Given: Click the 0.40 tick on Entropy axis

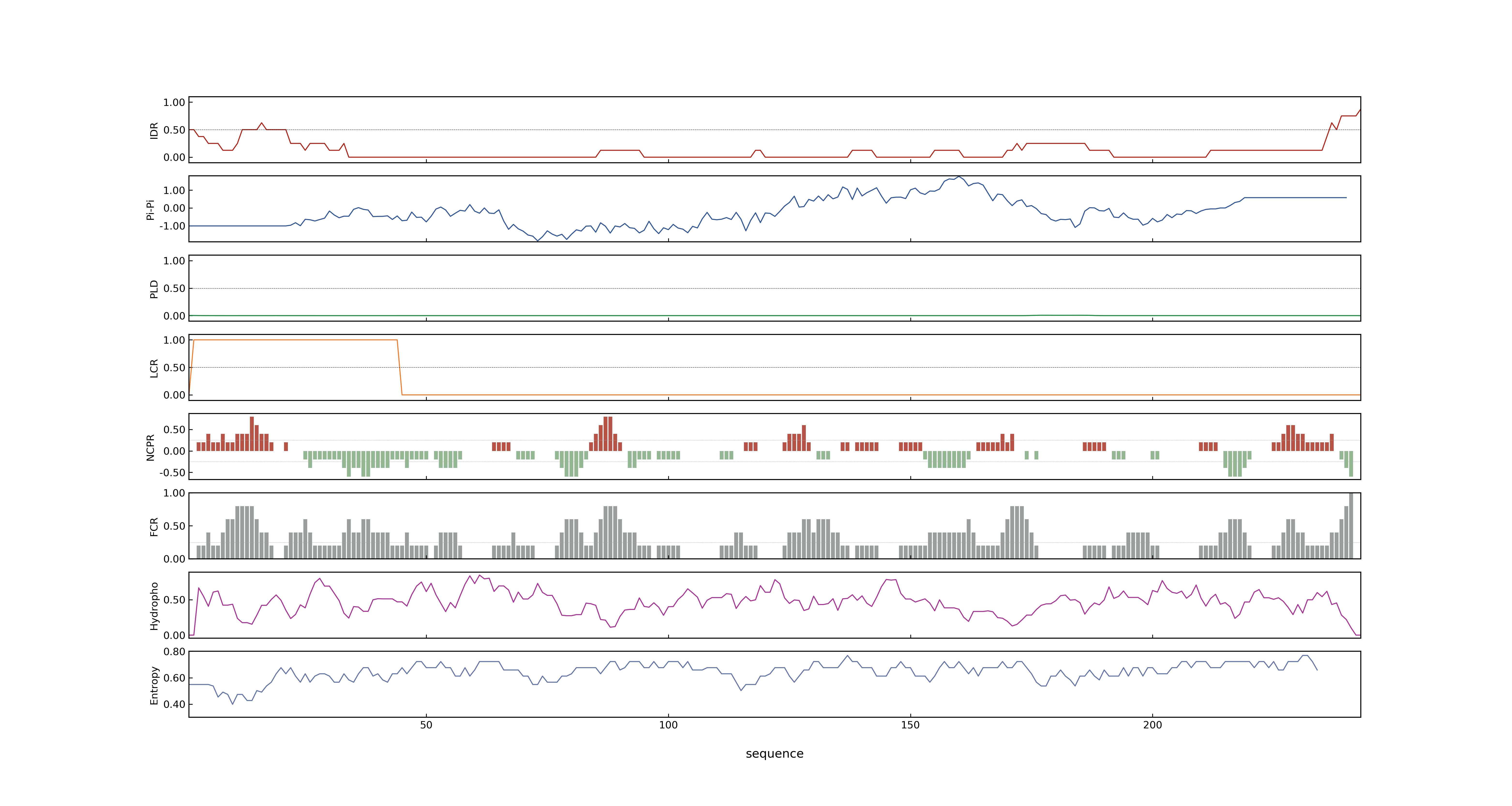Looking at the screenshot, I should 174,704.
